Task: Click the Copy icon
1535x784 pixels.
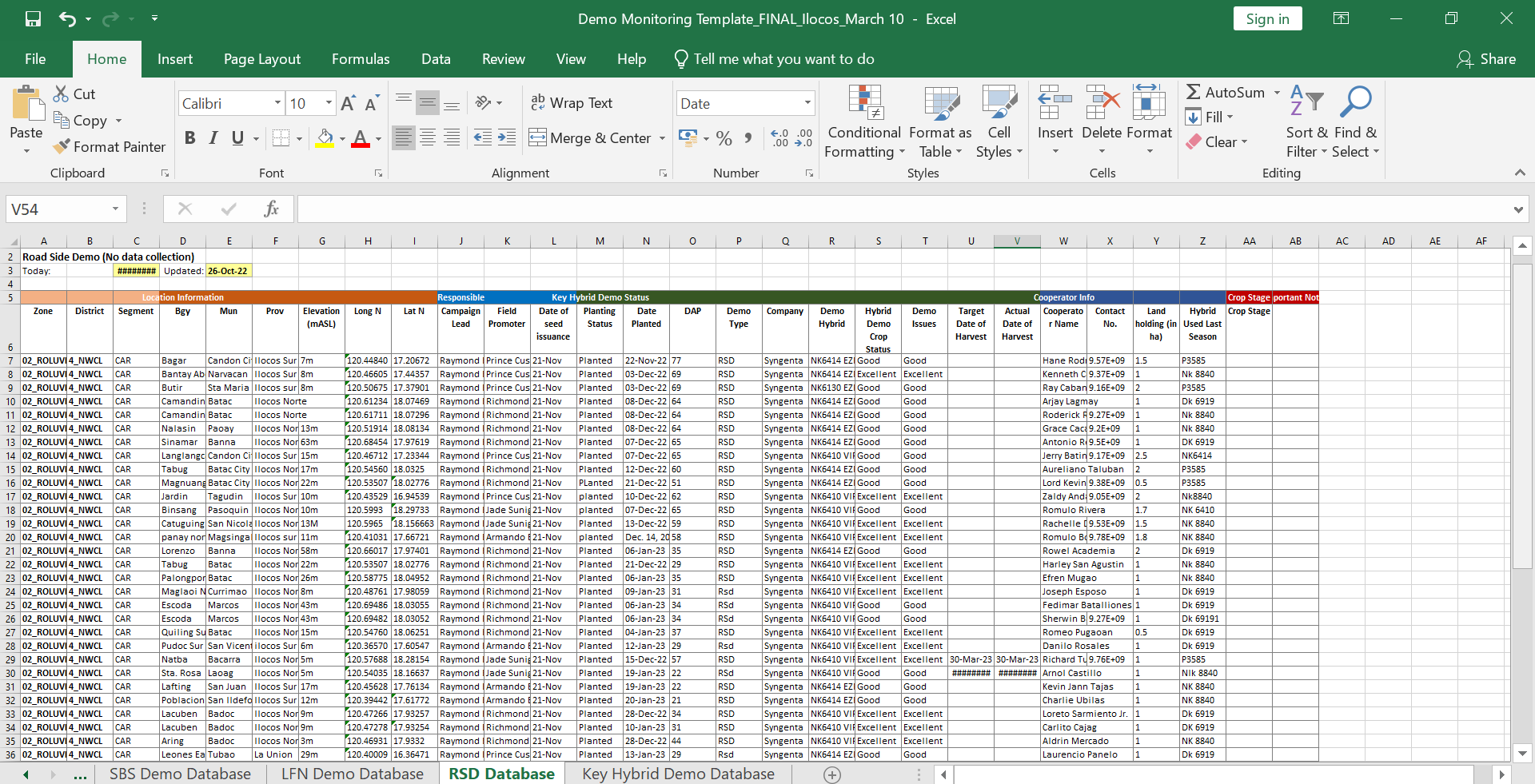Action: 61,120
